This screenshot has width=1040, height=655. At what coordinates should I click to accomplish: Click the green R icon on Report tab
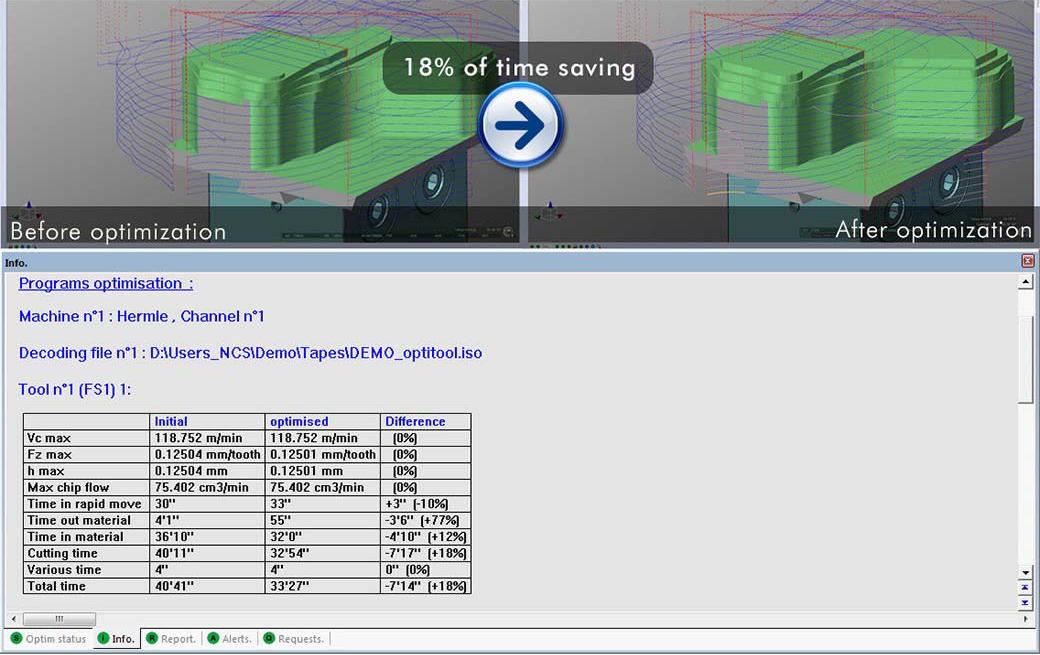(152, 638)
